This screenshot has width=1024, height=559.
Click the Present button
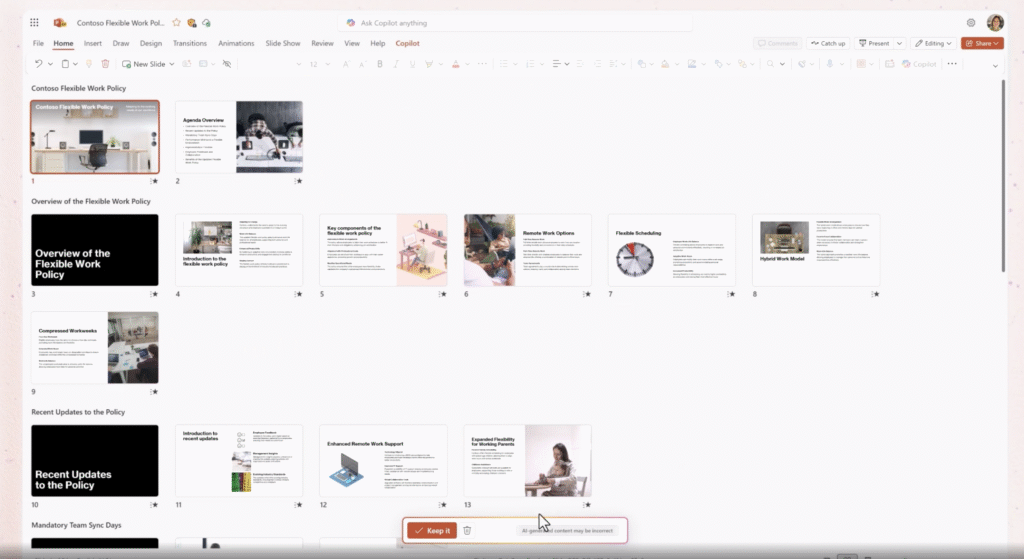click(x=874, y=43)
